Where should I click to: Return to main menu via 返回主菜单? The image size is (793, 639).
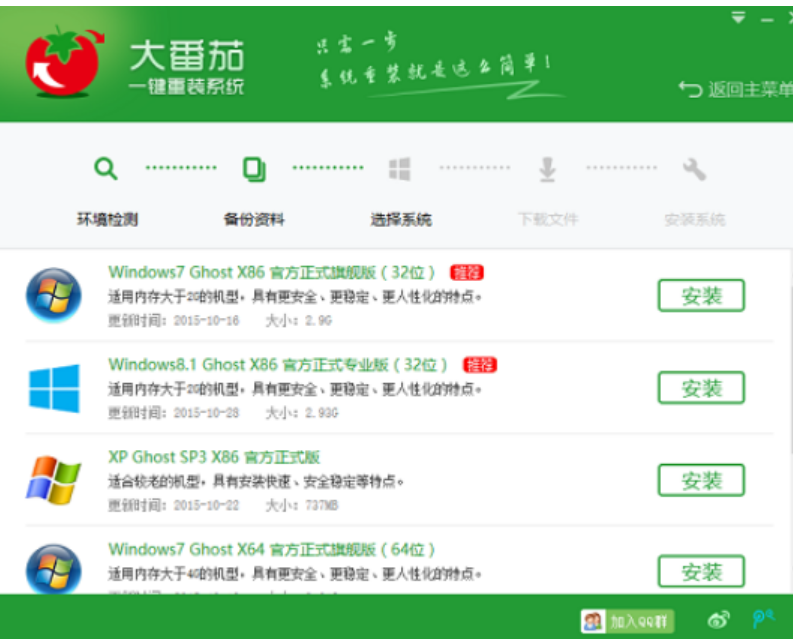pos(736,90)
